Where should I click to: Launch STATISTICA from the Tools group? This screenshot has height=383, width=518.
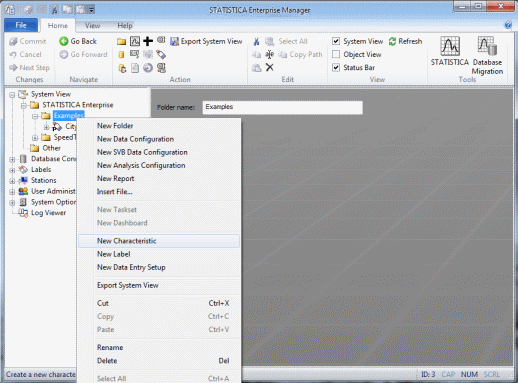pos(450,51)
